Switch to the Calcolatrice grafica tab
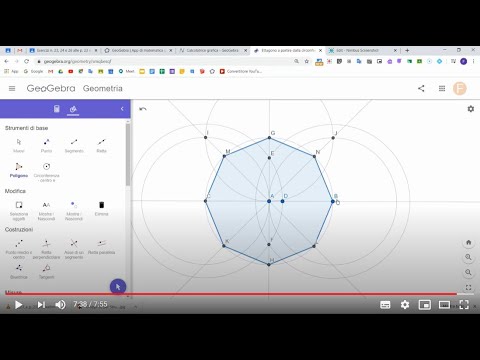480x360 pixels. (x=213, y=50)
